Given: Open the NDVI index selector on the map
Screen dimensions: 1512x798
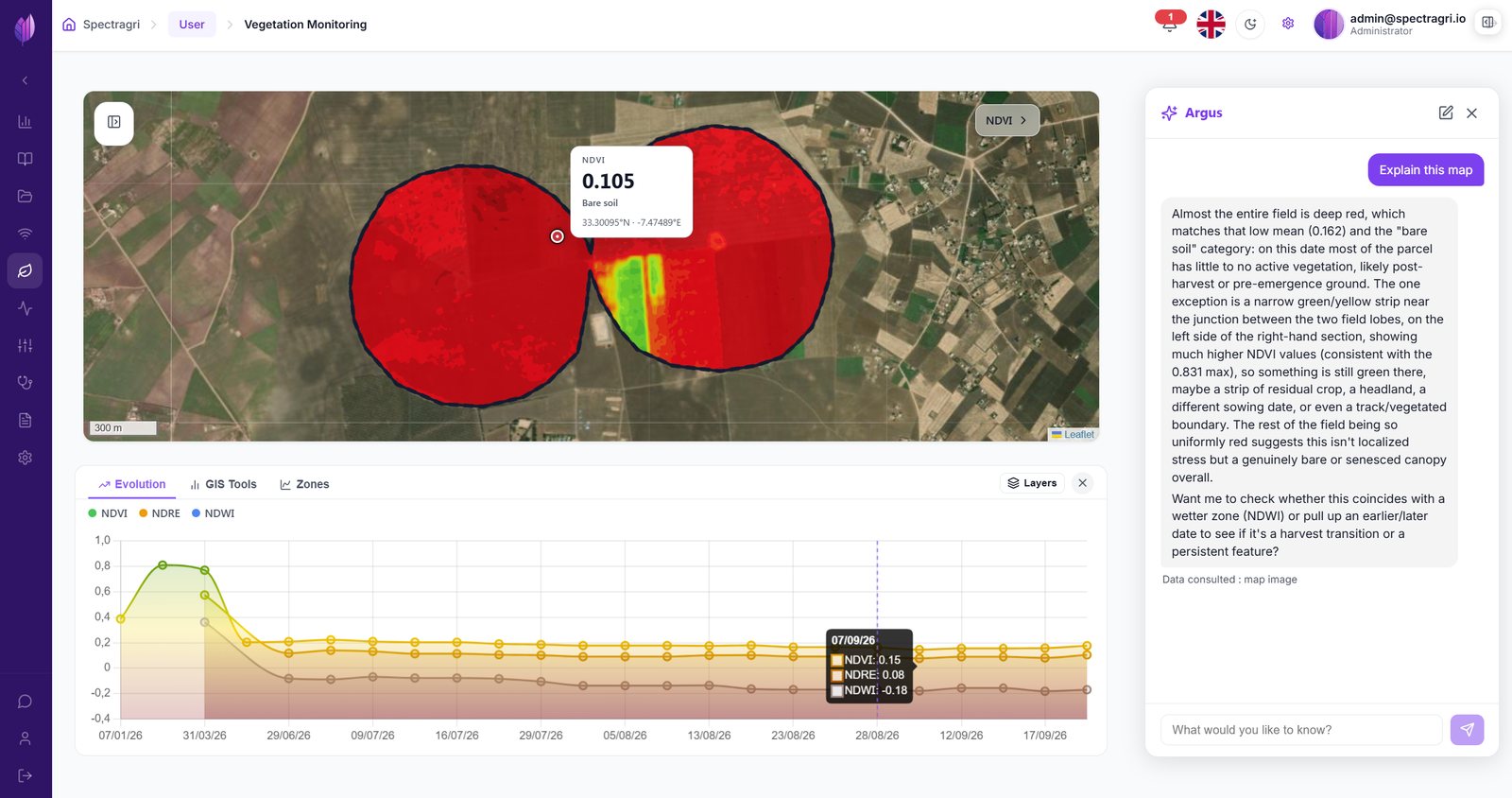Looking at the screenshot, I should [x=1006, y=120].
